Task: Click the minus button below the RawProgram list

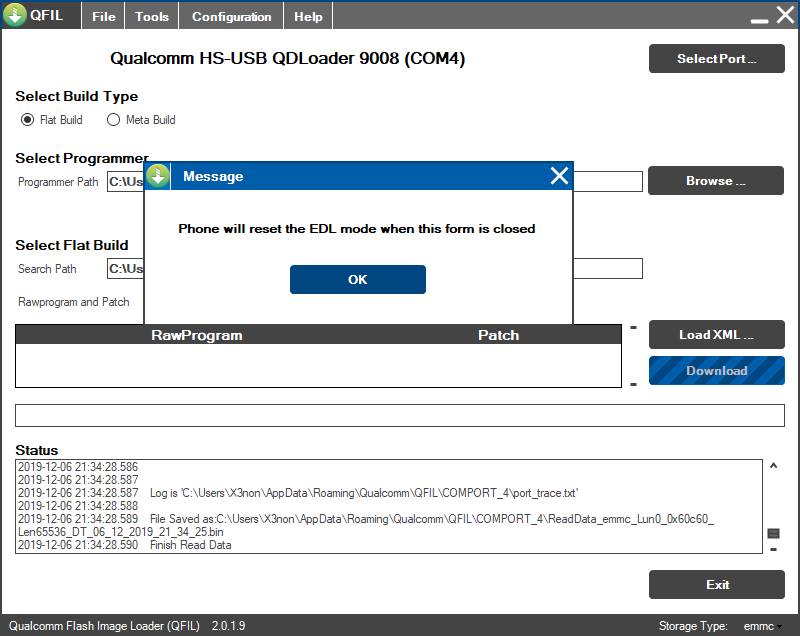Action: (633, 384)
